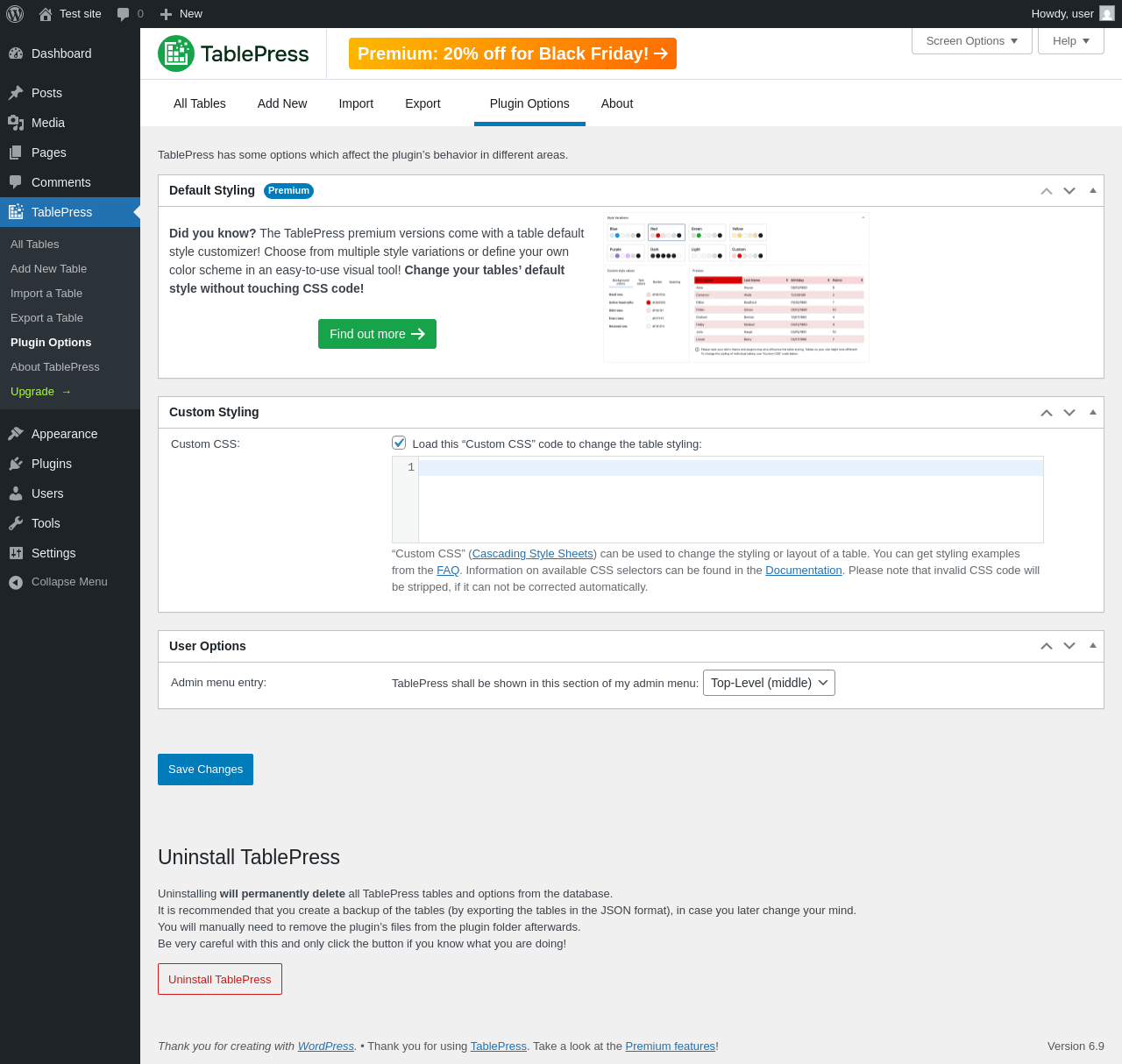The image size is (1122, 1064).
Task: Choose Add New Table in the sidebar
Action: [x=49, y=269]
